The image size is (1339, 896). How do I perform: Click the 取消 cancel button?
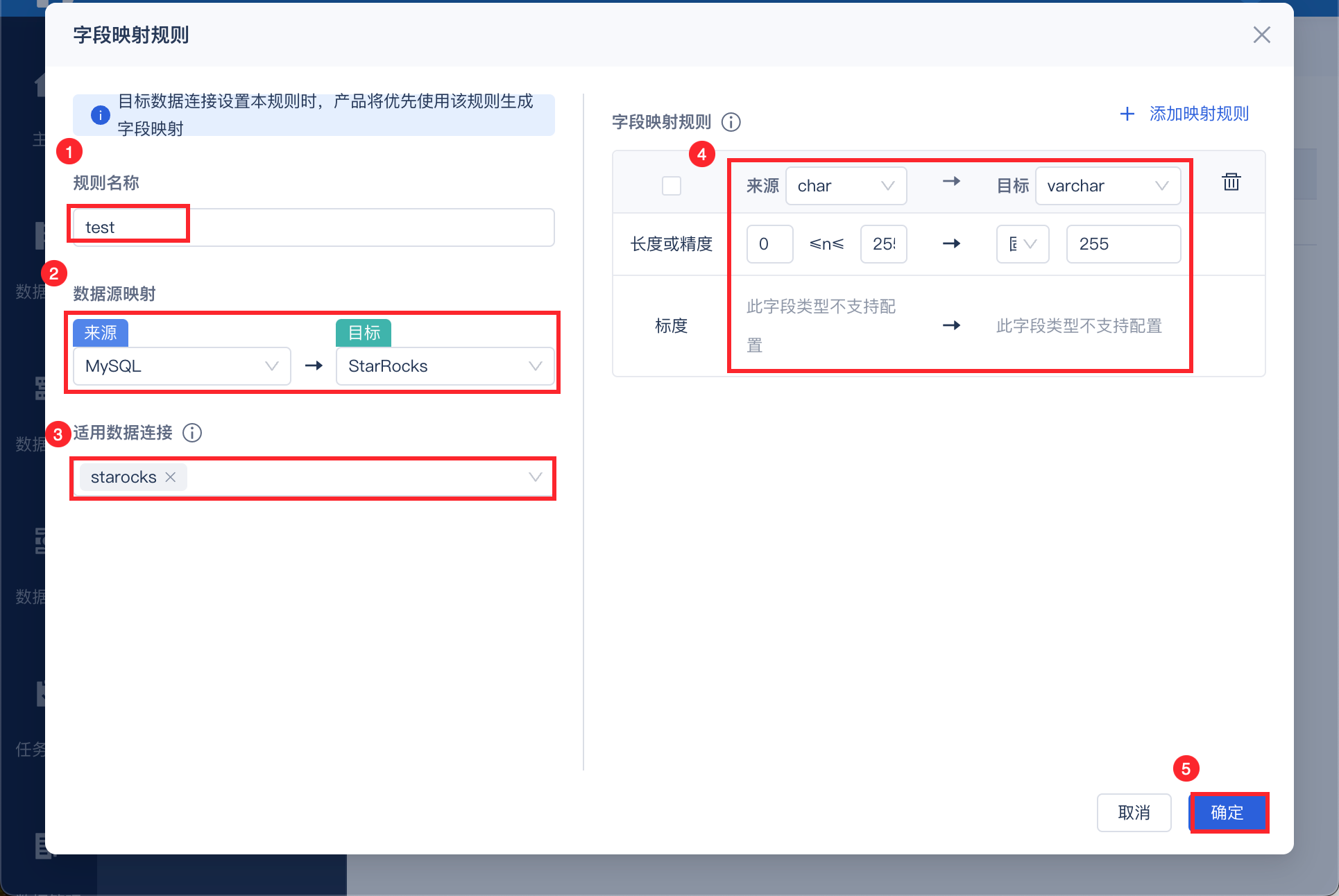tap(1134, 812)
